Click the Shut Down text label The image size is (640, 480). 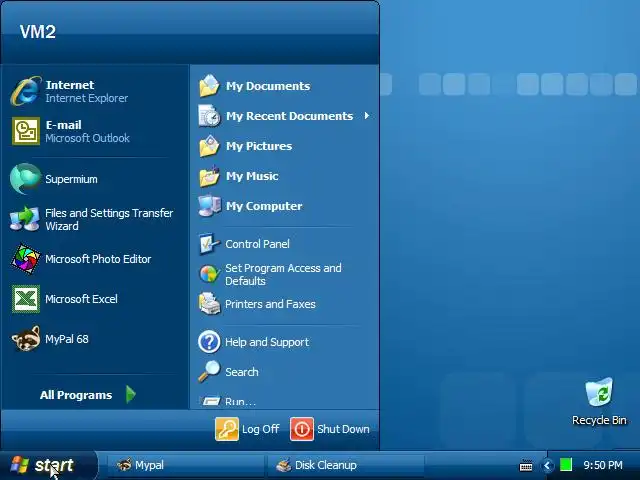[343, 429]
